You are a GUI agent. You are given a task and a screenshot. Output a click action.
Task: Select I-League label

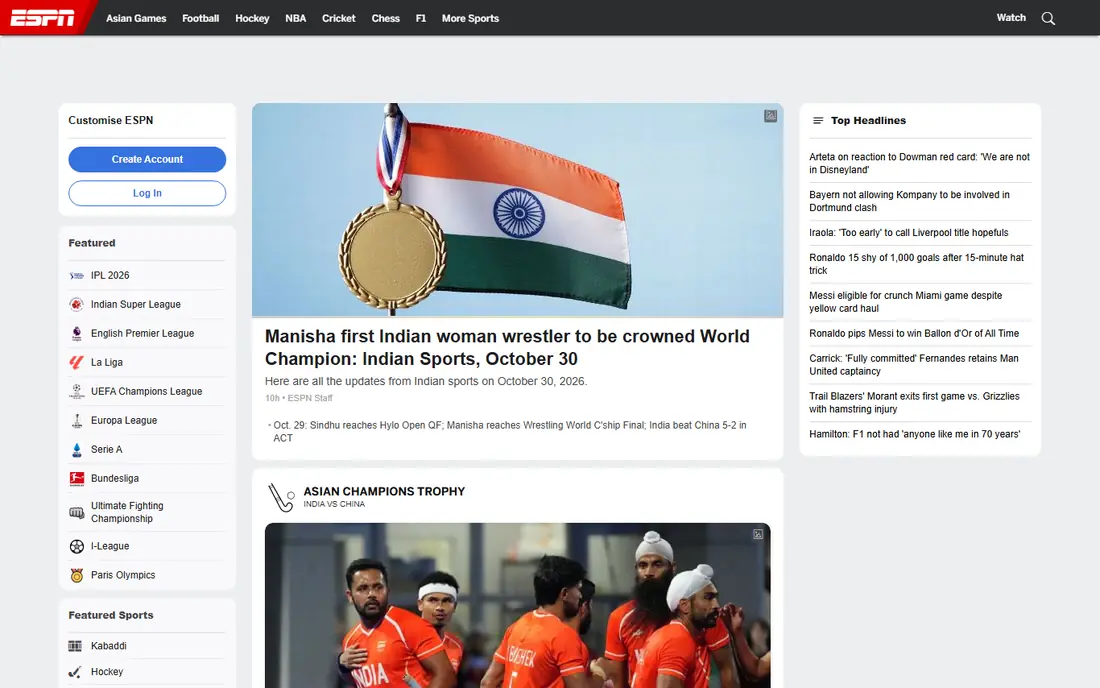coord(110,546)
